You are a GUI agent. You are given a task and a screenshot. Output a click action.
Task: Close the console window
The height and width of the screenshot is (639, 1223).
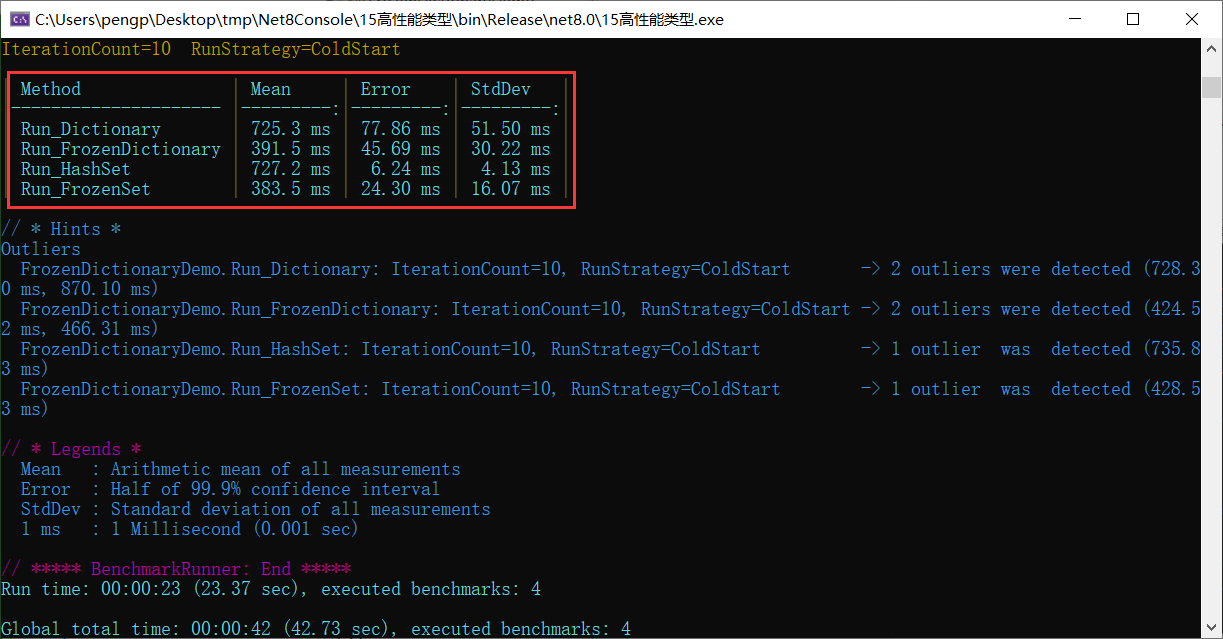click(x=1191, y=19)
